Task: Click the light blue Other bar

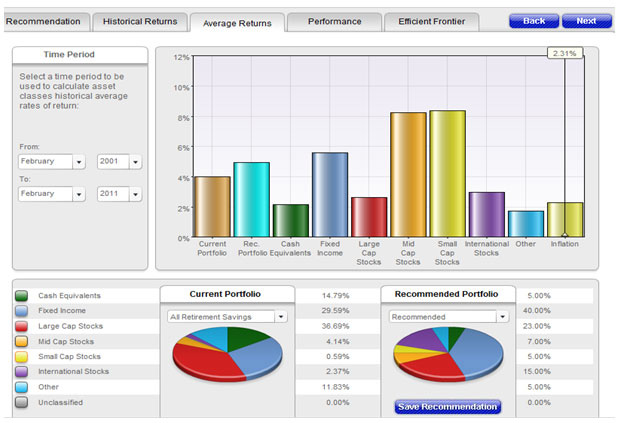Action: (526, 224)
